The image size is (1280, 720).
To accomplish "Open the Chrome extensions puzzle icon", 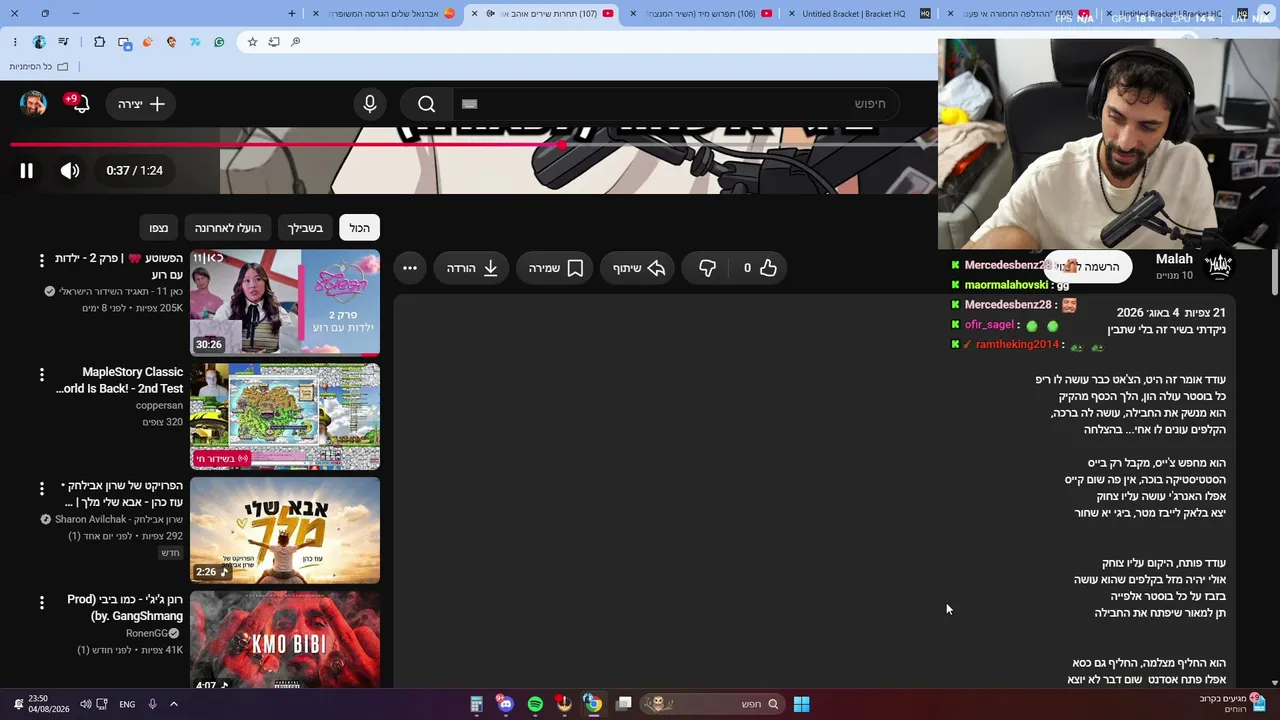I will (x=99, y=42).
